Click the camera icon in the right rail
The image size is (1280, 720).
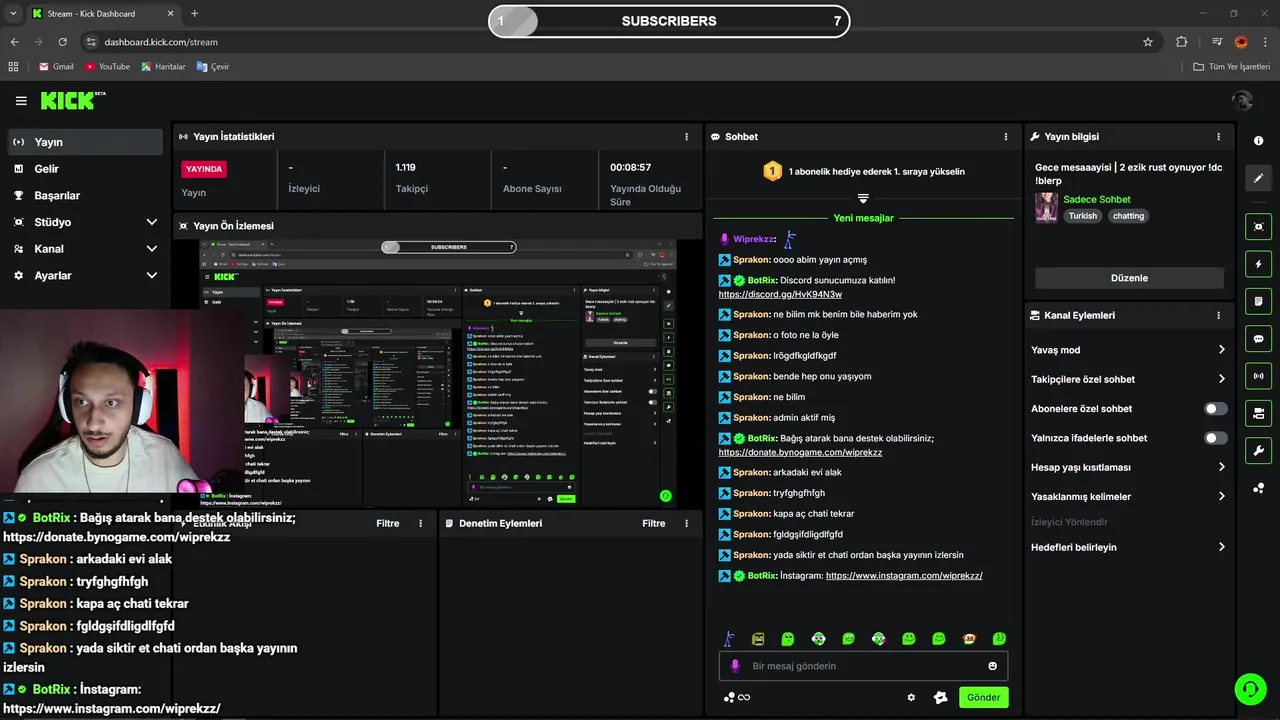pos(1258,413)
